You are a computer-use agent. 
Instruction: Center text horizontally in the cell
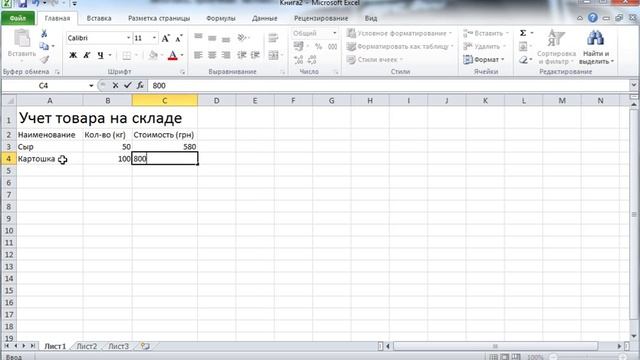point(212,55)
